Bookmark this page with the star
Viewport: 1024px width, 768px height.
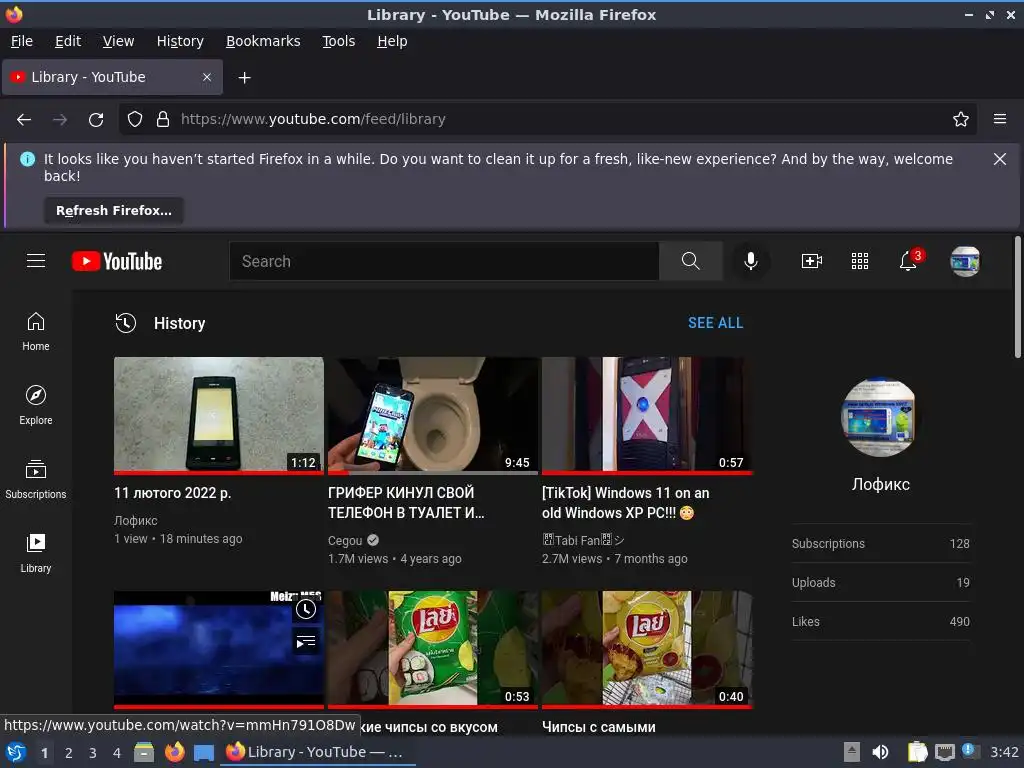pyautogui.click(x=961, y=120)
